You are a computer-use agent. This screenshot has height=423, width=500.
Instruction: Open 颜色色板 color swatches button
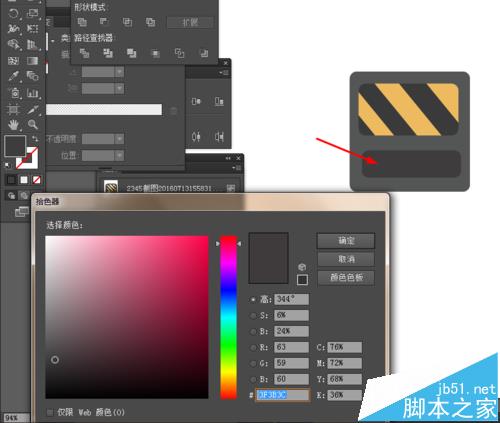346,277
